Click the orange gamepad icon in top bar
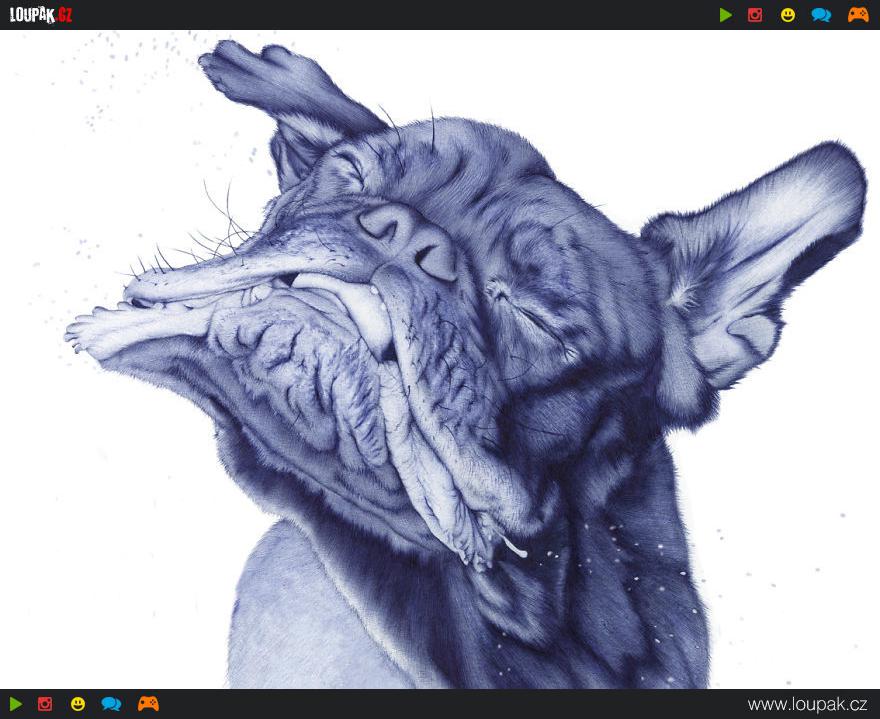The height and width of the screenshot is (719, 880). click(858, 15)
